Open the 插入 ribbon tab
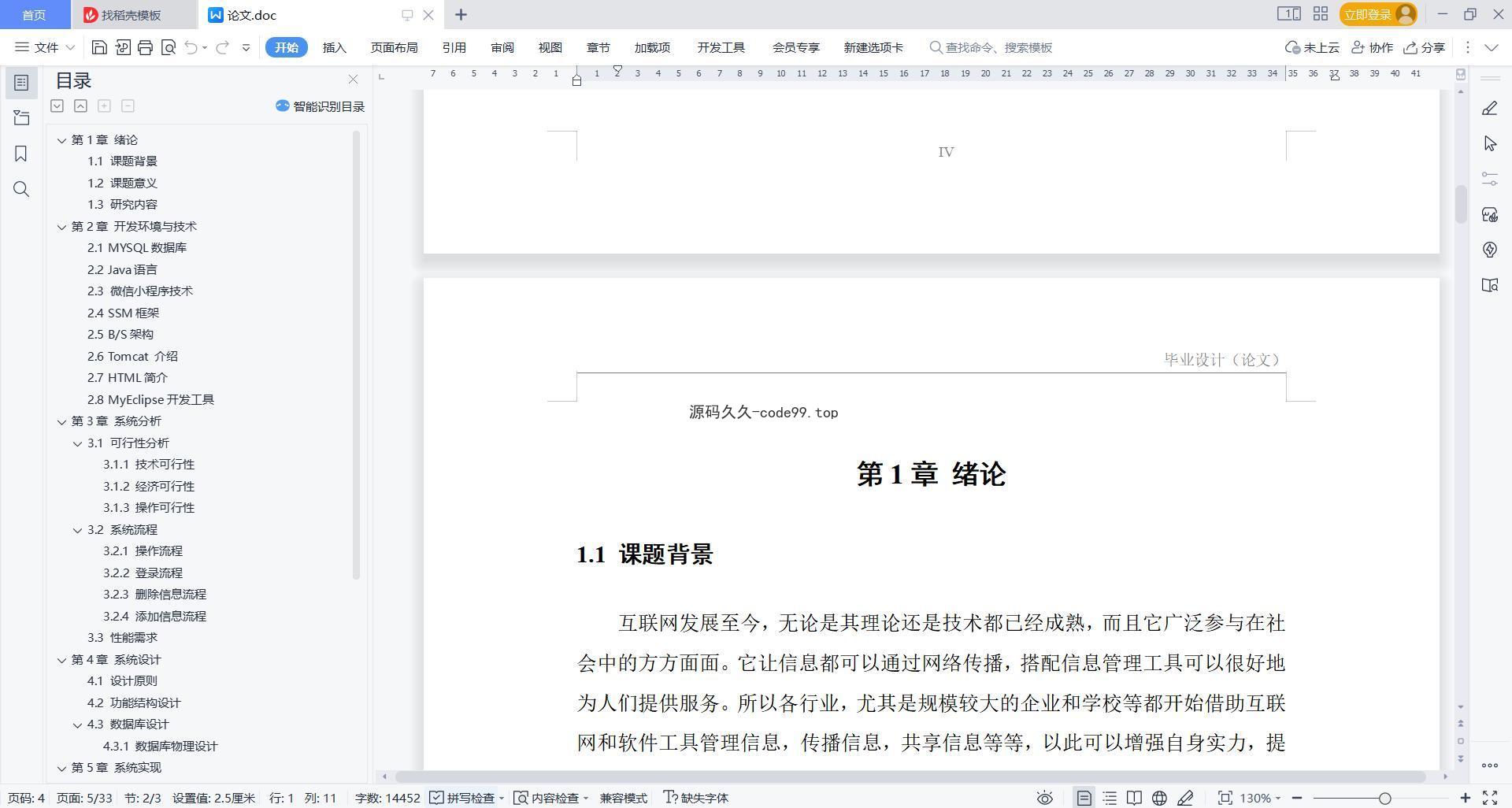Viewport: 1512px width, 808px height. (334, 47)
